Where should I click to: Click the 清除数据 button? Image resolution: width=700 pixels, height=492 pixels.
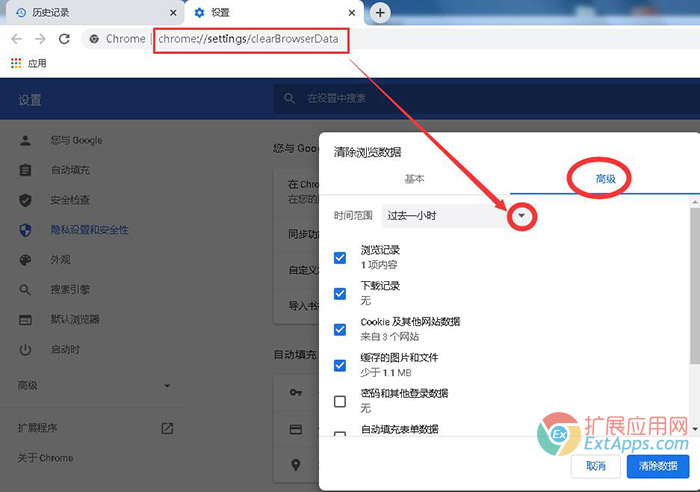(x=658, y=466)
